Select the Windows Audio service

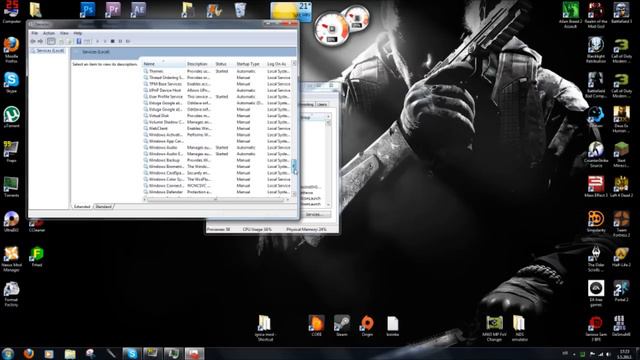coord(217,147)
